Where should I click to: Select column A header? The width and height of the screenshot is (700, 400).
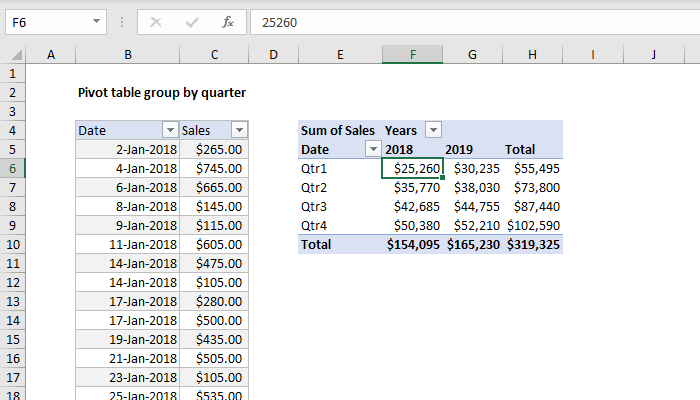point(51,54)
